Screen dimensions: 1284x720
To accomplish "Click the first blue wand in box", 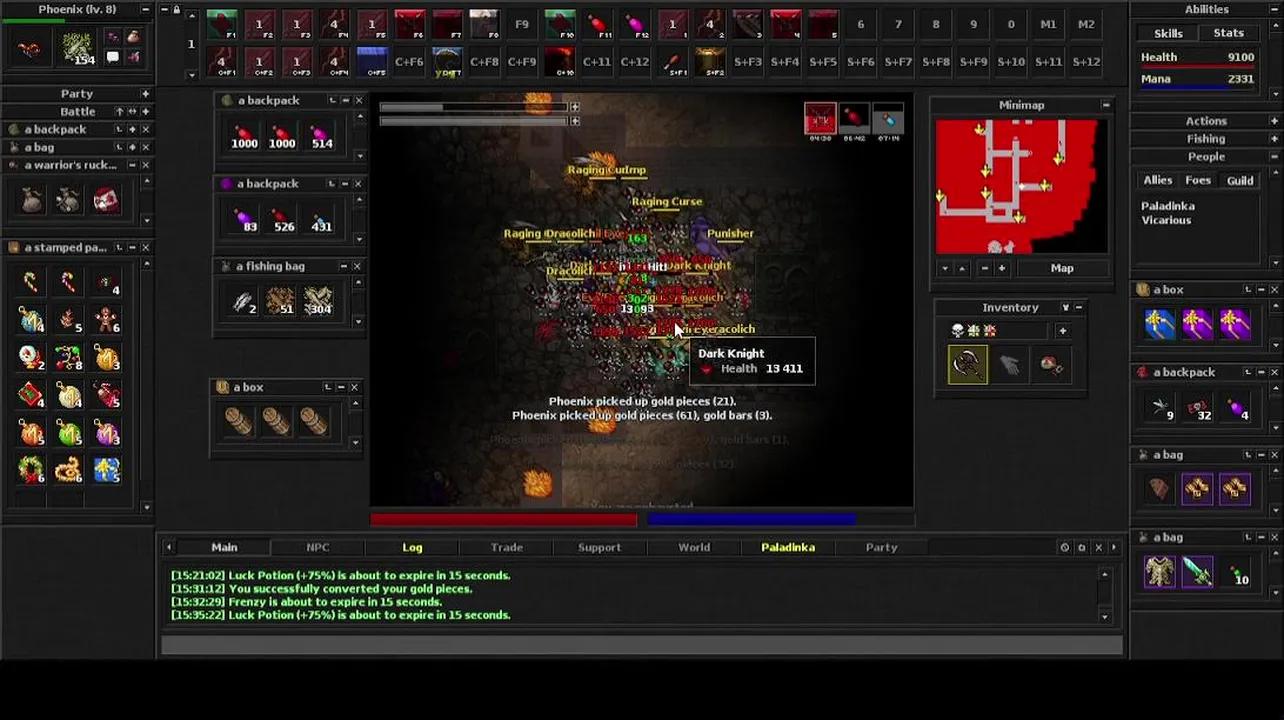I will pyautogui.click(x=1159, y=324).
